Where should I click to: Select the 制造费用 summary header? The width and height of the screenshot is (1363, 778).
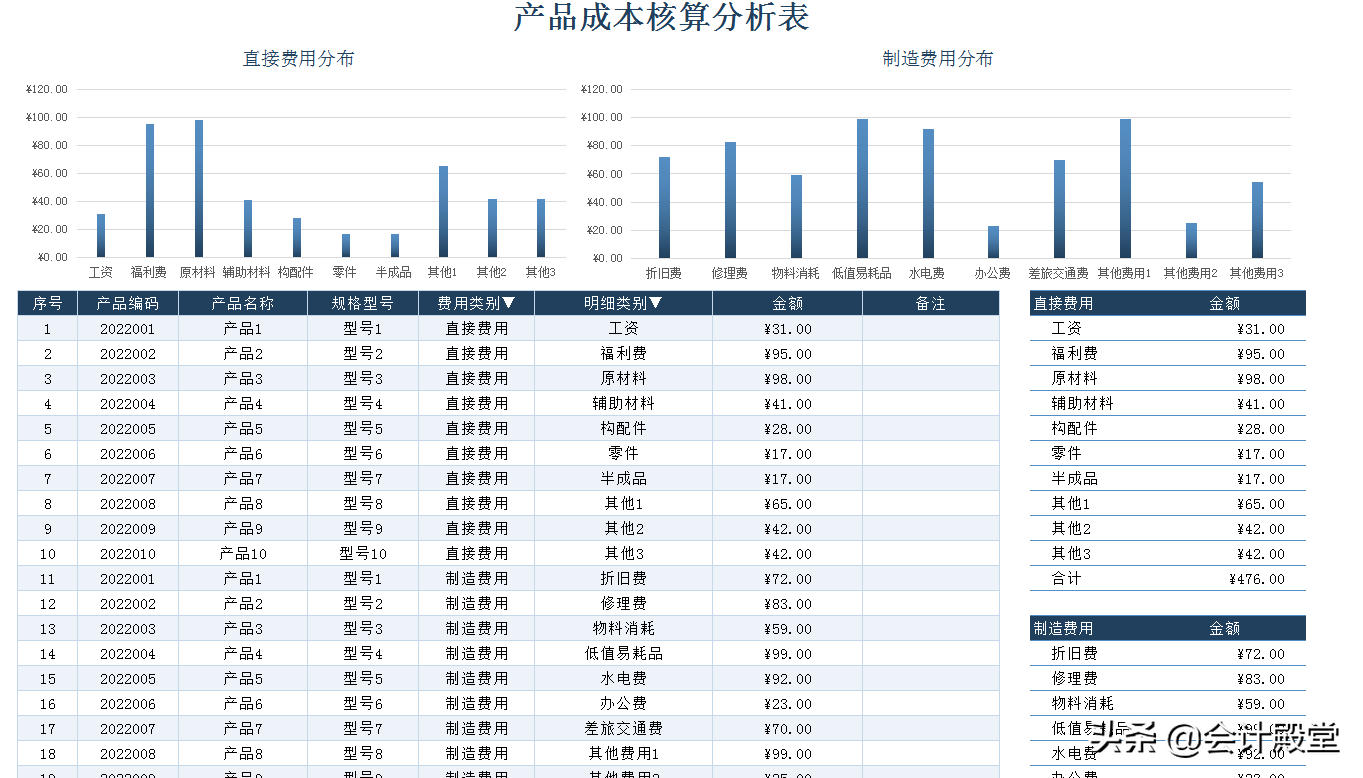click(1063, 627)
